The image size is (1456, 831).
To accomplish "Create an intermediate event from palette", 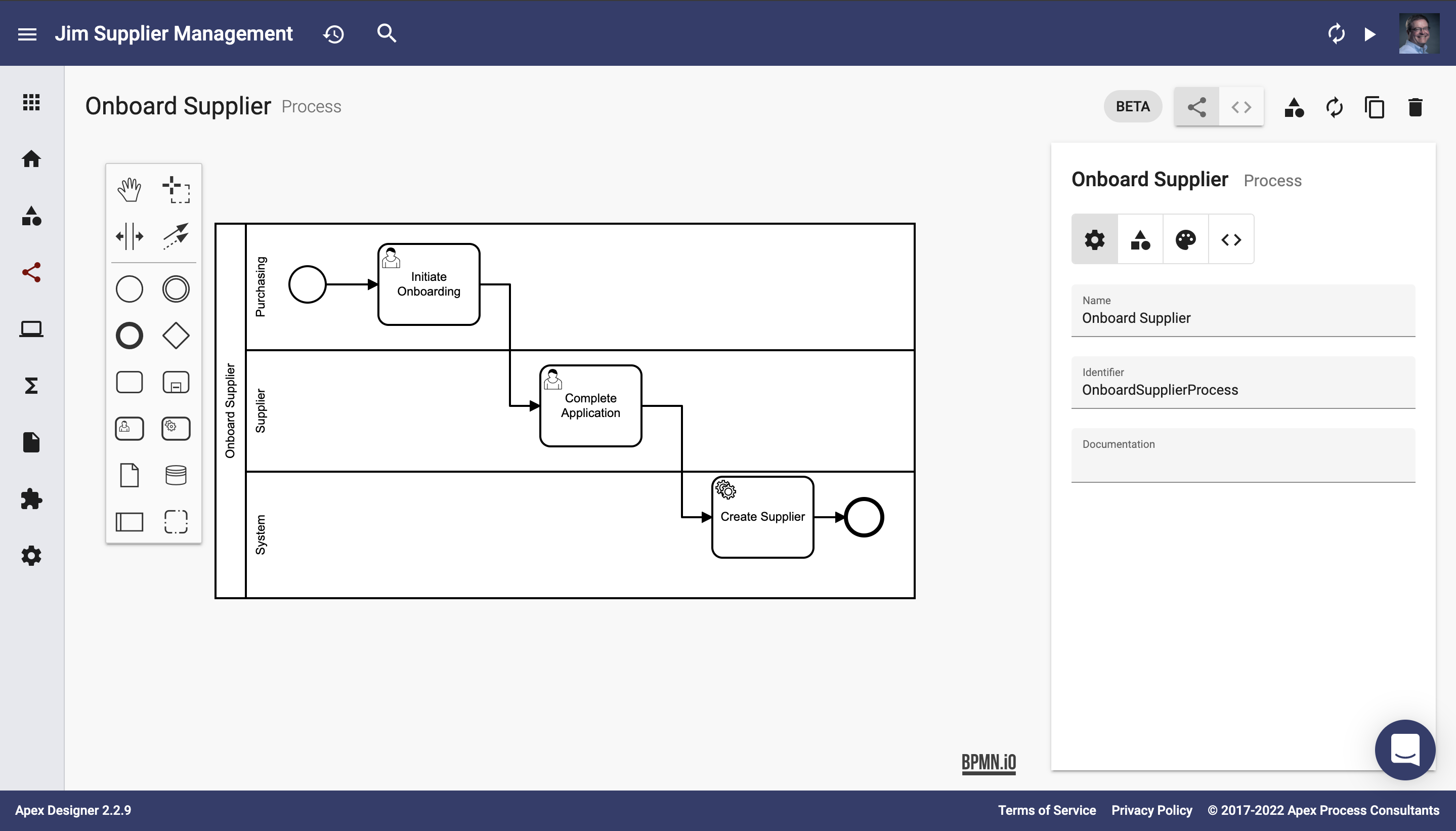I will 176,289.
